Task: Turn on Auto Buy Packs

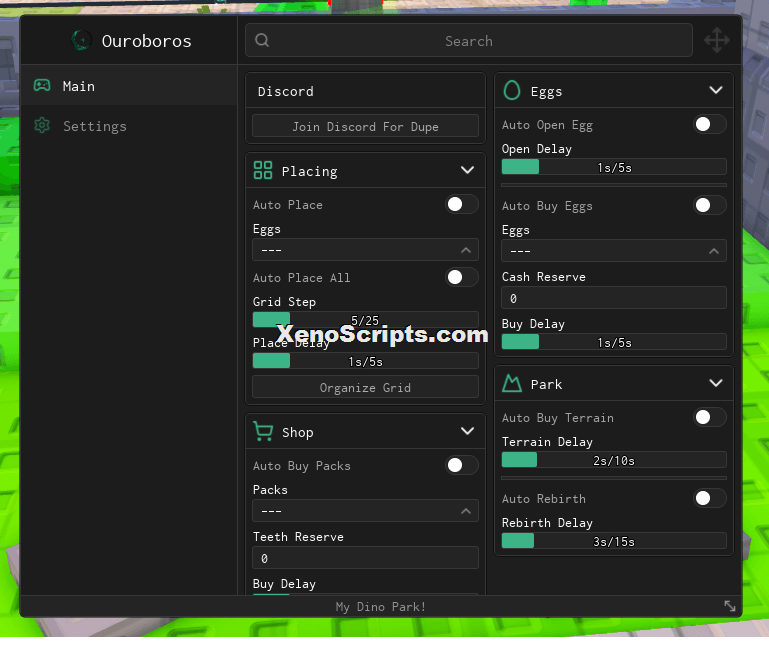Action: pos(461,465)
